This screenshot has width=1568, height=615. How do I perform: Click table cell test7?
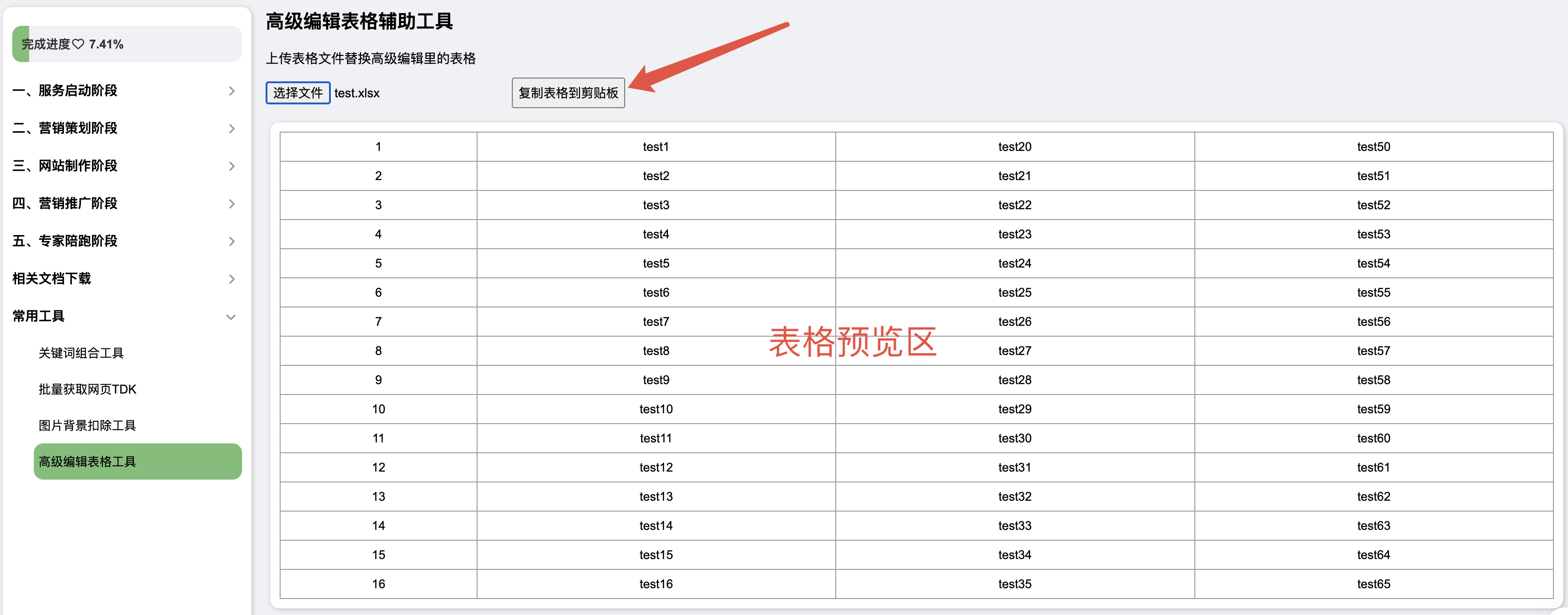pos(656,322)
